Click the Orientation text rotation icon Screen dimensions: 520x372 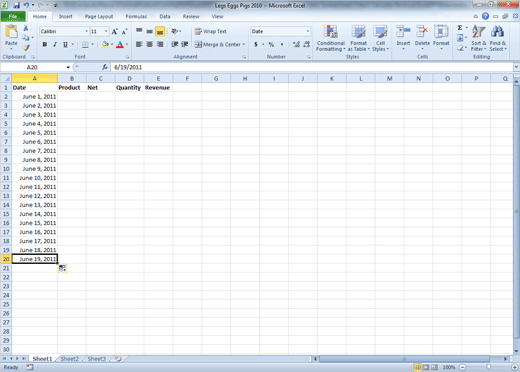[175, 31]
